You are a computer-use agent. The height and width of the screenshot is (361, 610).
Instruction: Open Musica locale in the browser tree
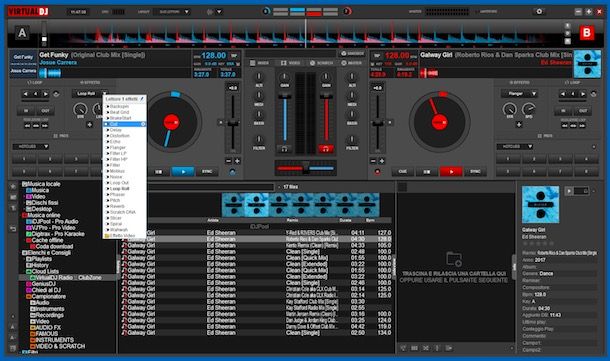coord(43,184)
